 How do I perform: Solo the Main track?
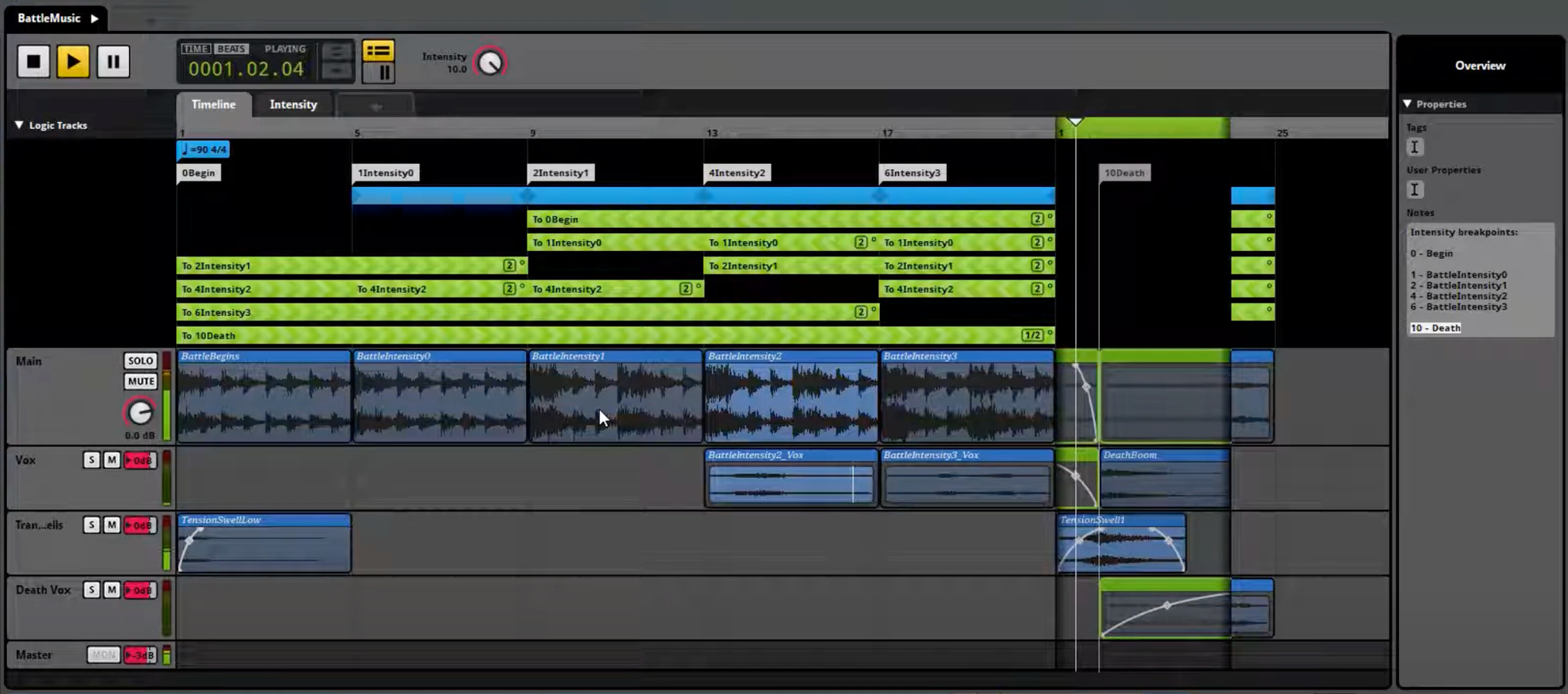140,361
